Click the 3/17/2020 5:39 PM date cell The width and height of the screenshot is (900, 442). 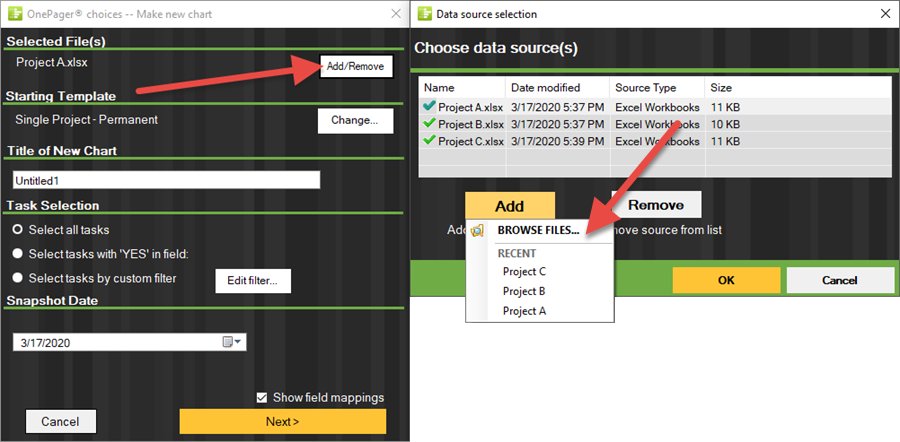tap(557, 141)
